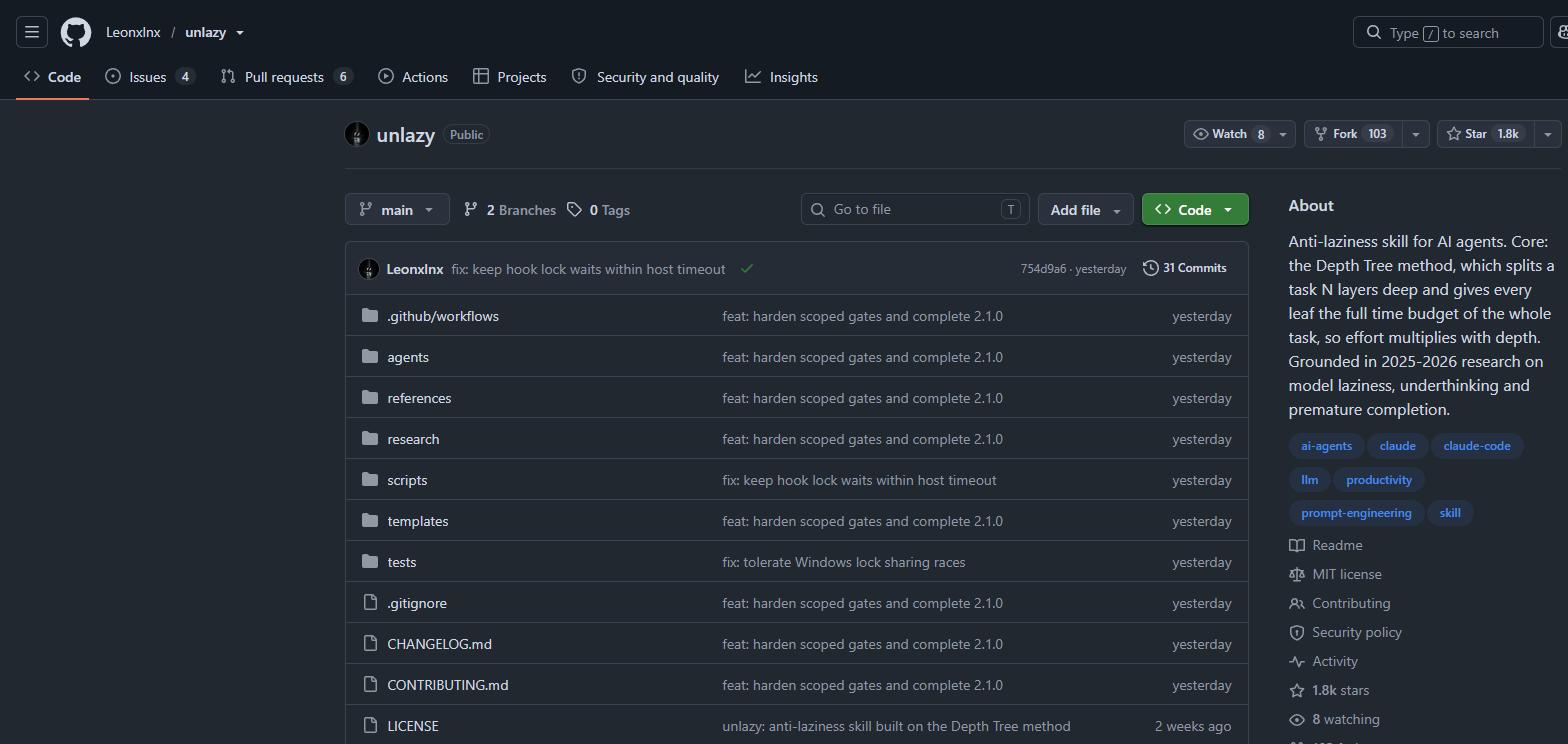Open the tests commit about Windows lock races

[x=844, y=562]
